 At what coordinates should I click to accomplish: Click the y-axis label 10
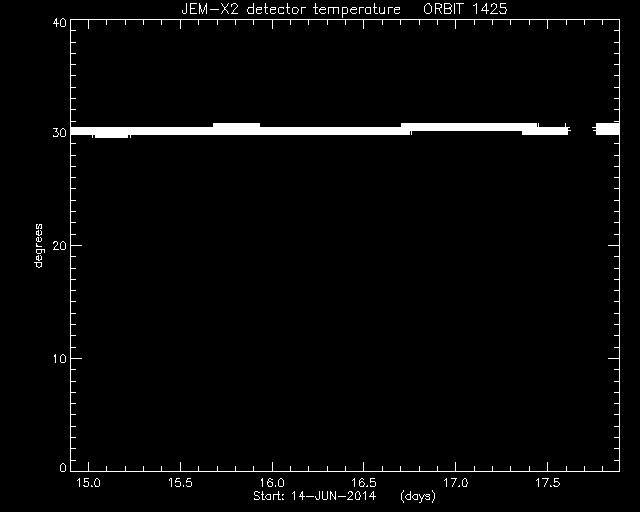(60, 359)
